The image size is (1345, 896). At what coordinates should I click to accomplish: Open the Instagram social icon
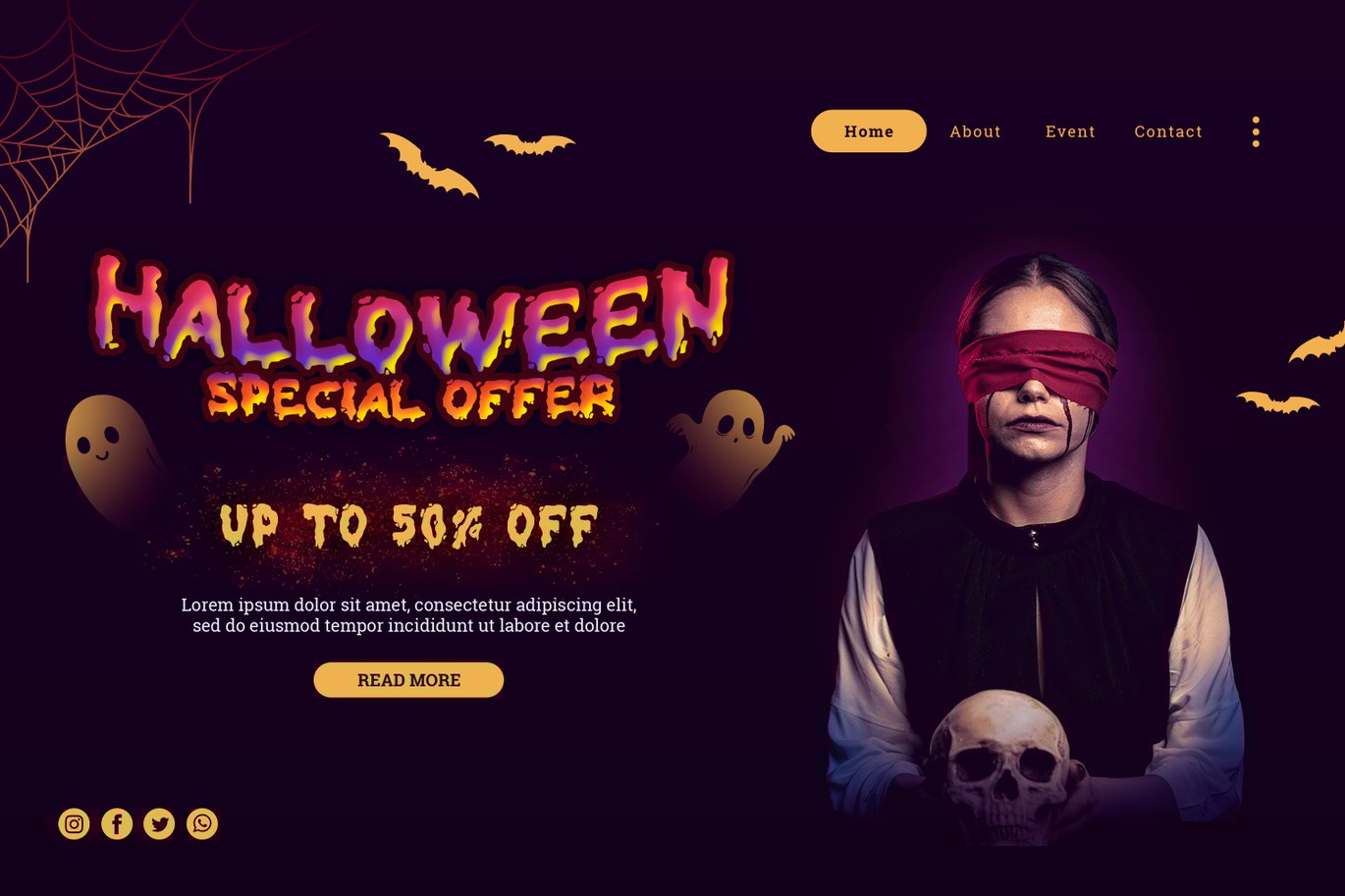[x=74, y=823]
